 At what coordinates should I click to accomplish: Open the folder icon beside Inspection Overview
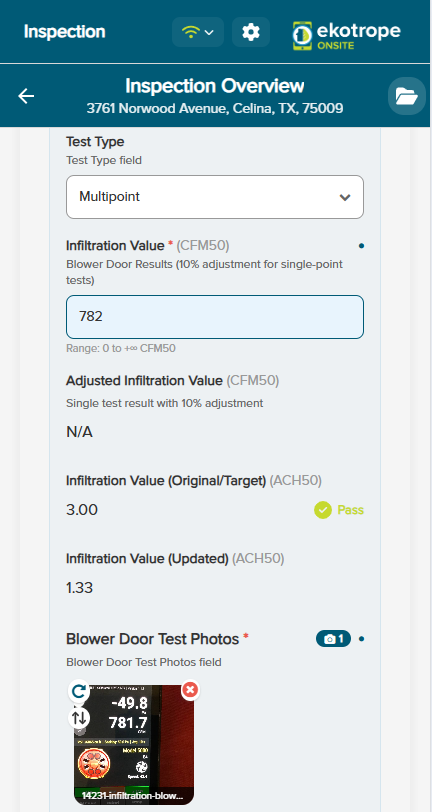tap(407, 96)
